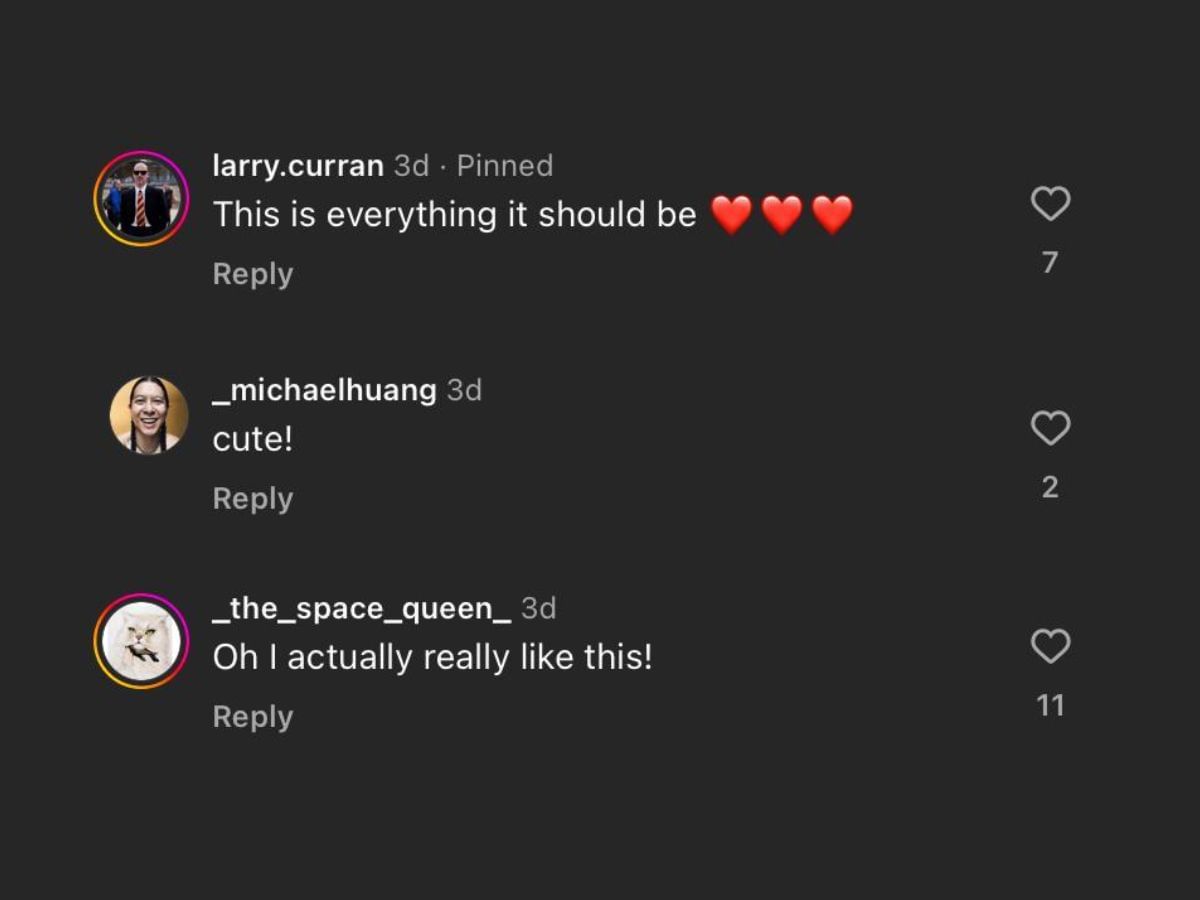The width and height of the screenshot is (1200, 900).
Task: Reply to larry.curran's comment
Action: pyautogui.click(x=253, y=274)
